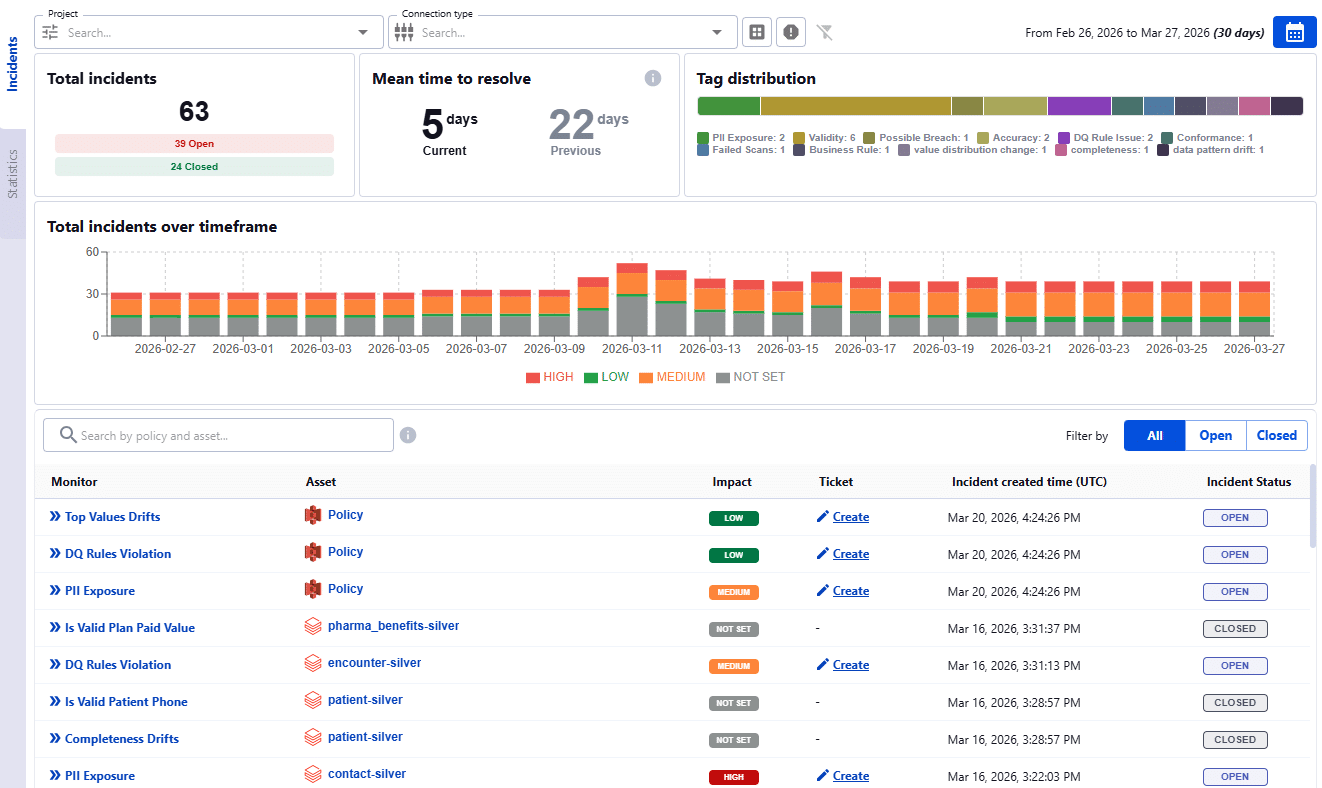Click the sliders icon in the Project search box
1322x788 pixels.
click(x=47, y=31)
